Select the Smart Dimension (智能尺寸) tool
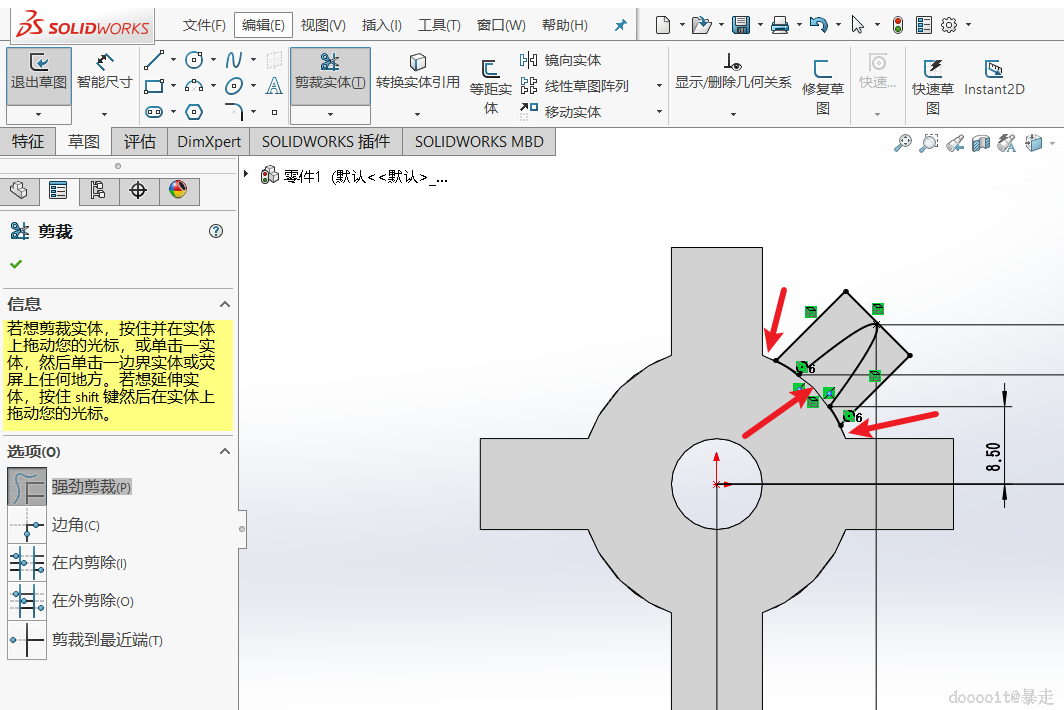The height and width of the screenshot is (710, 1064). (x=104, y=72)
